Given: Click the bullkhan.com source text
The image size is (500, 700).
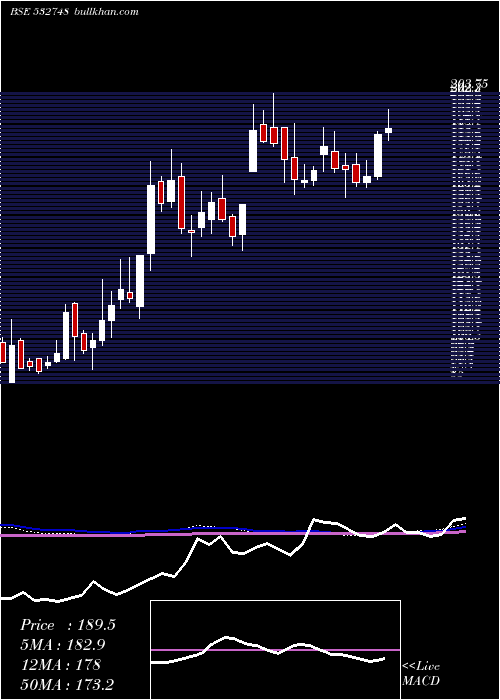Looking at the screenshot, I should click(x=105, y=12).
